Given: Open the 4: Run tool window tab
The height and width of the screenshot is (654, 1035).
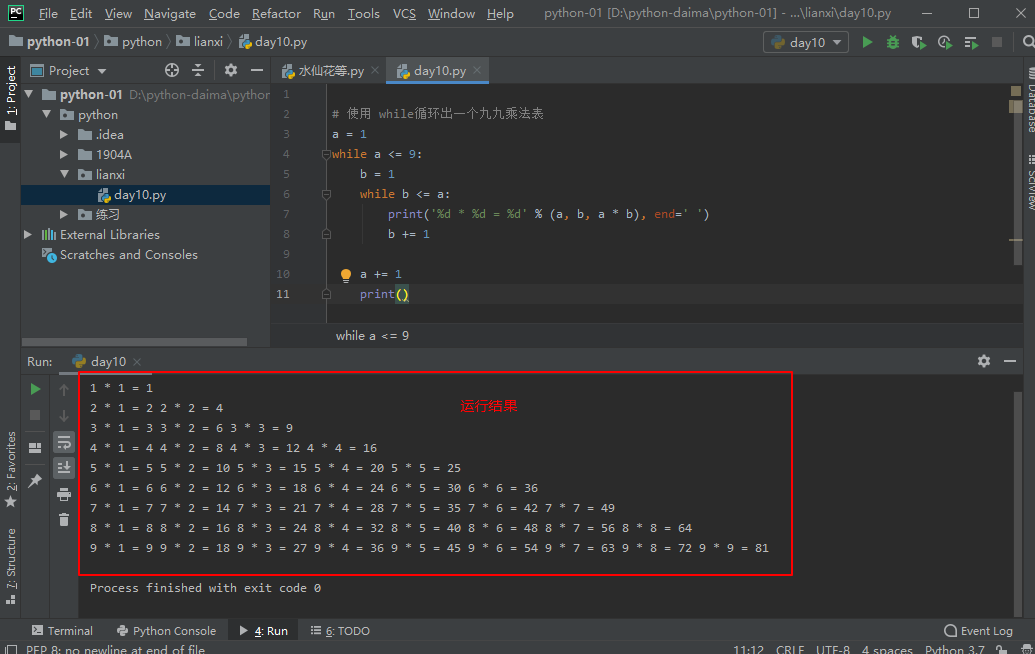Looking at the screenshot, I should pos(264,631).
